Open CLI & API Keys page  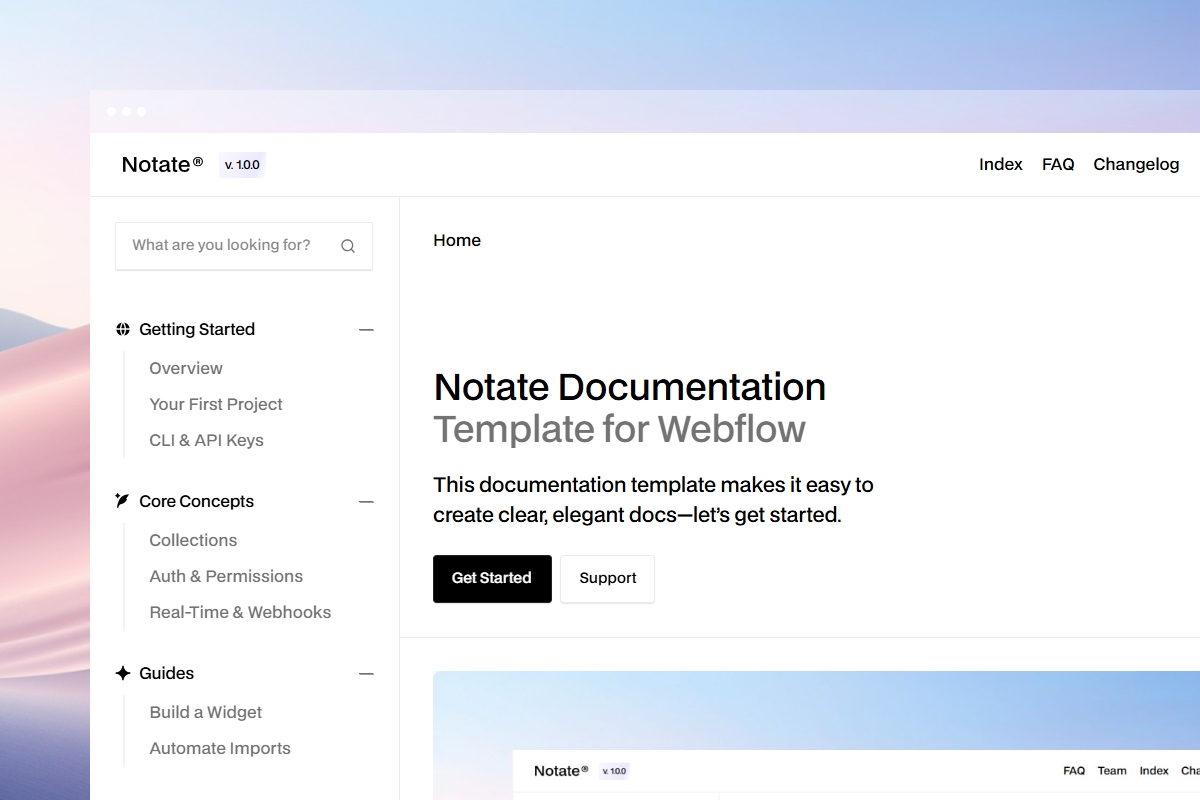pos(206,440)
